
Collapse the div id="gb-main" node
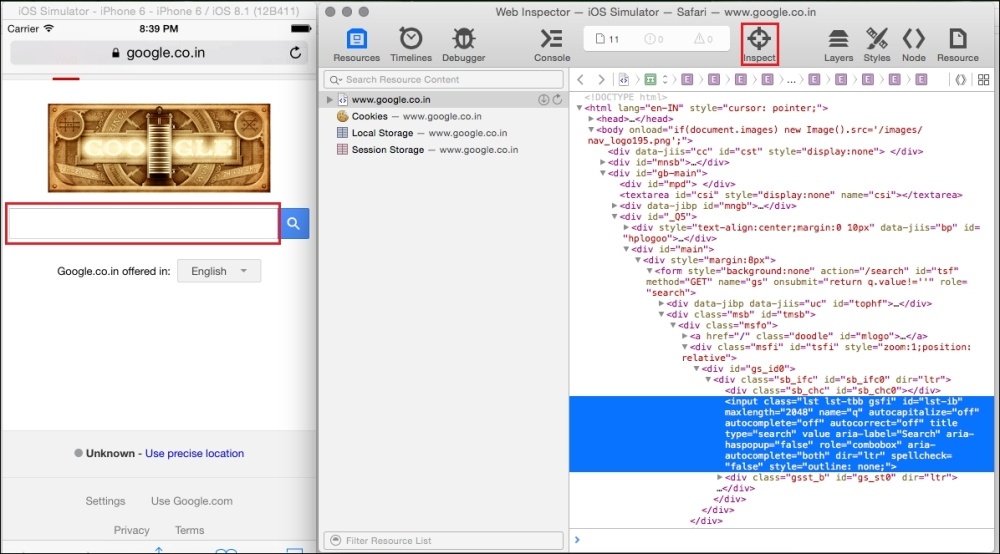[603, 173]
